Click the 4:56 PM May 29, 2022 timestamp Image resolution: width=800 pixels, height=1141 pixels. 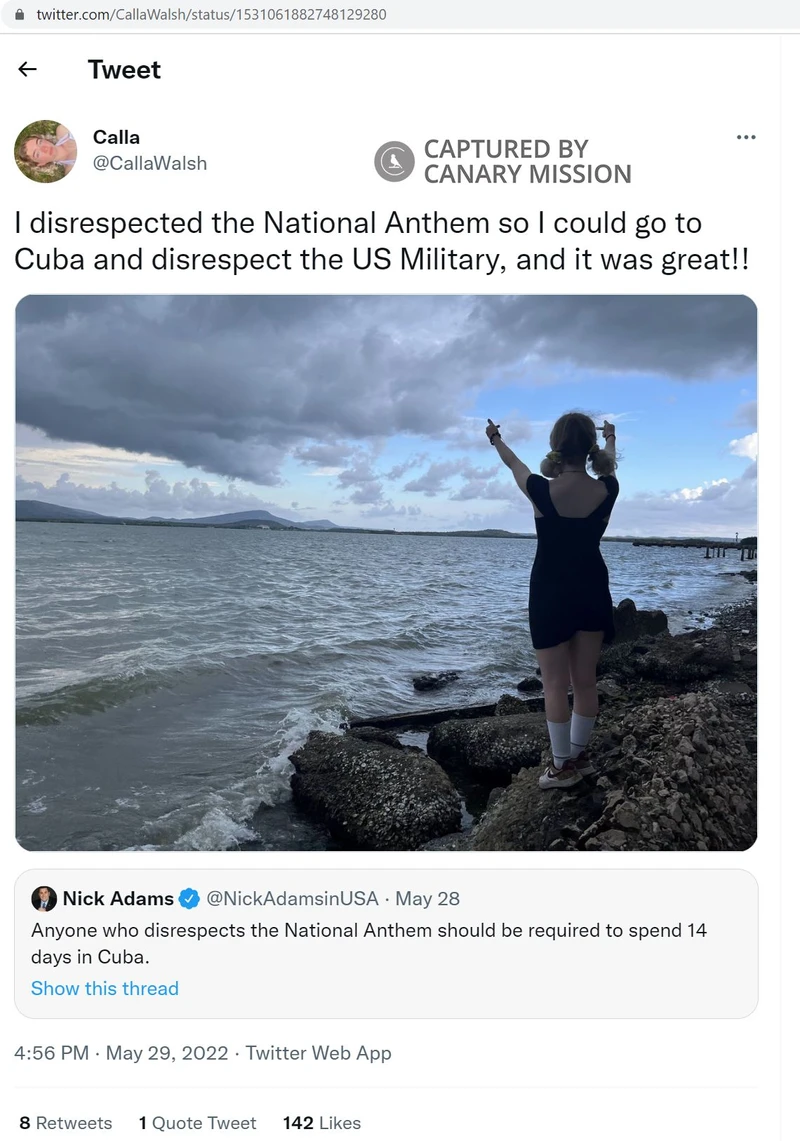(121, 1053)
